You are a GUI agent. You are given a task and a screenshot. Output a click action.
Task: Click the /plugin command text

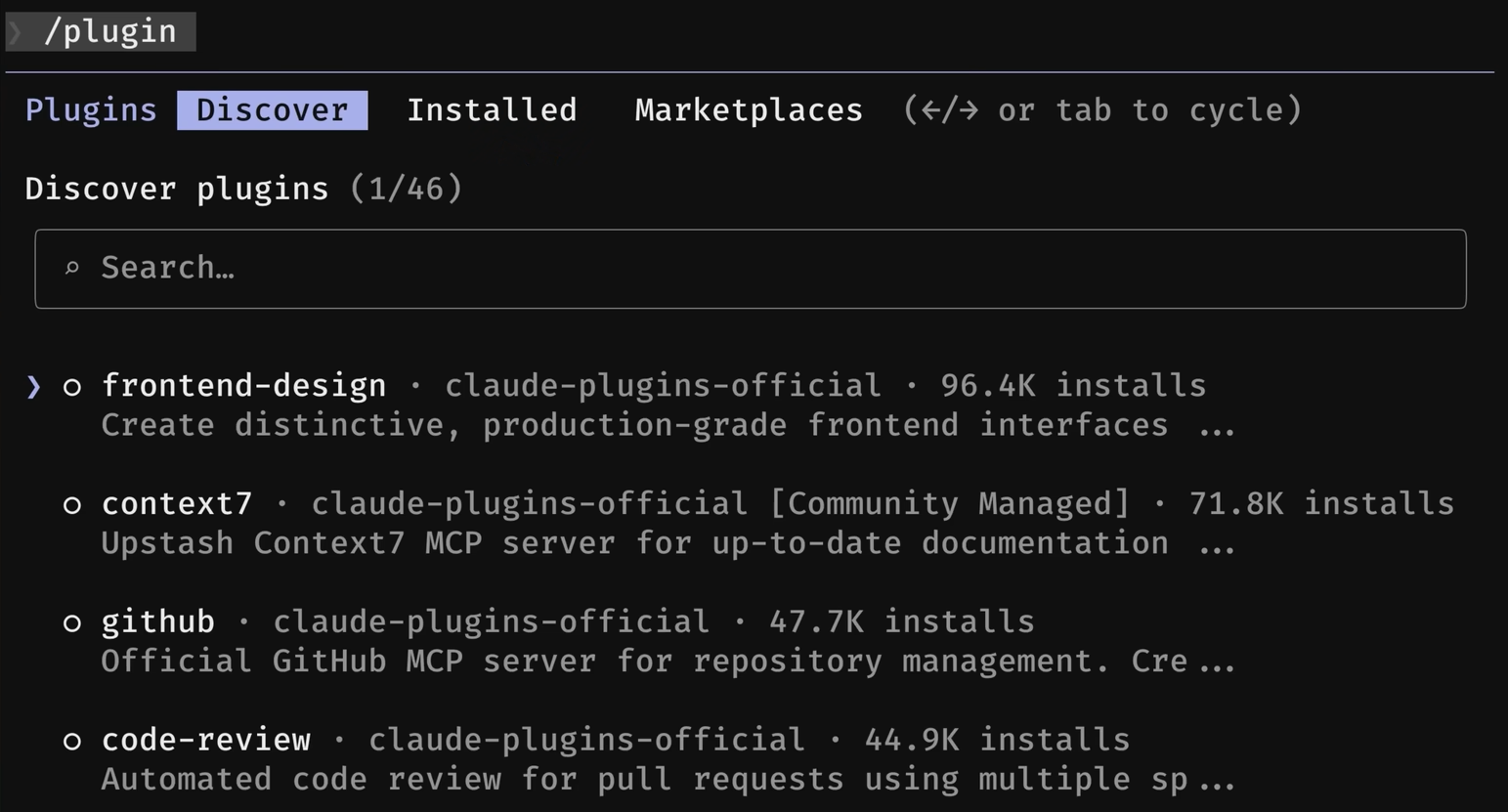pyautogui.click(x=110, y=31)
